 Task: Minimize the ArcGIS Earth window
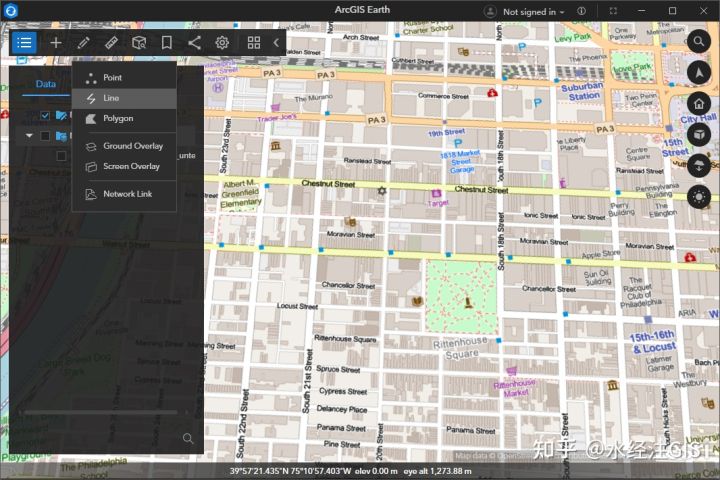(642, 11)
